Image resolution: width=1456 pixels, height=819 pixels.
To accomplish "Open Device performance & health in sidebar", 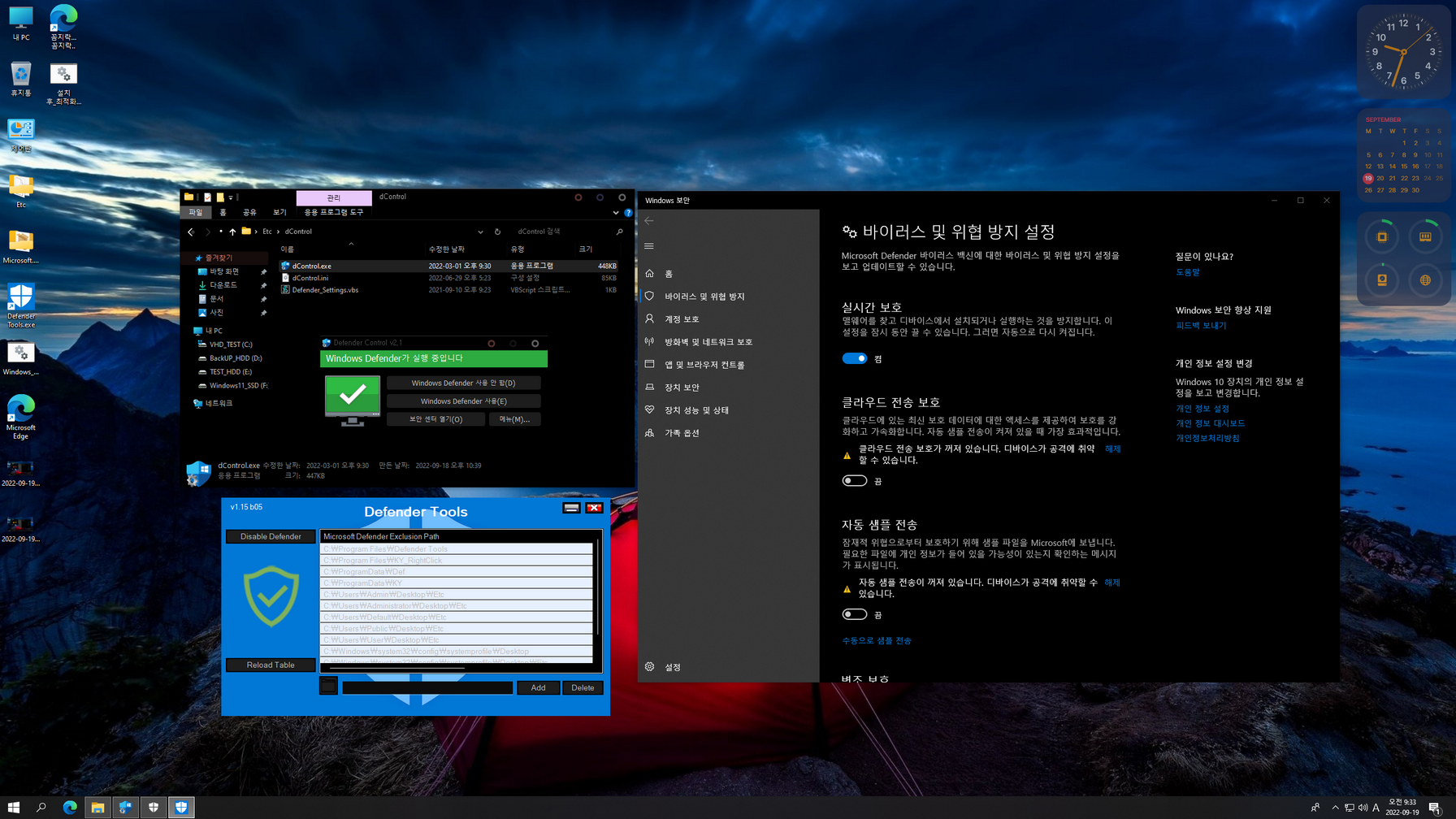I will (x=696, y=410).
